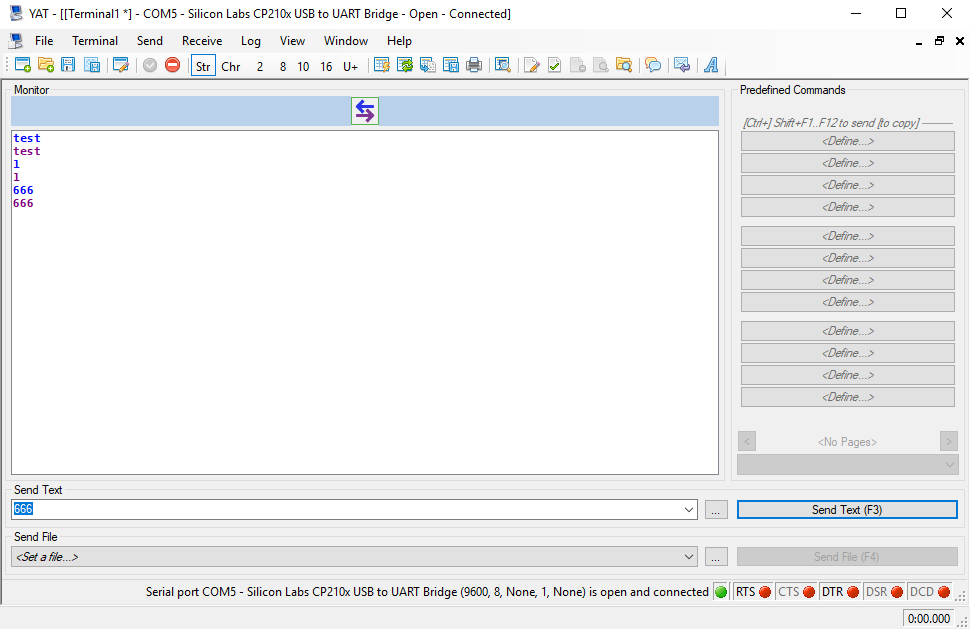Open log settings notepad-pencil icon

coord(531,65)
